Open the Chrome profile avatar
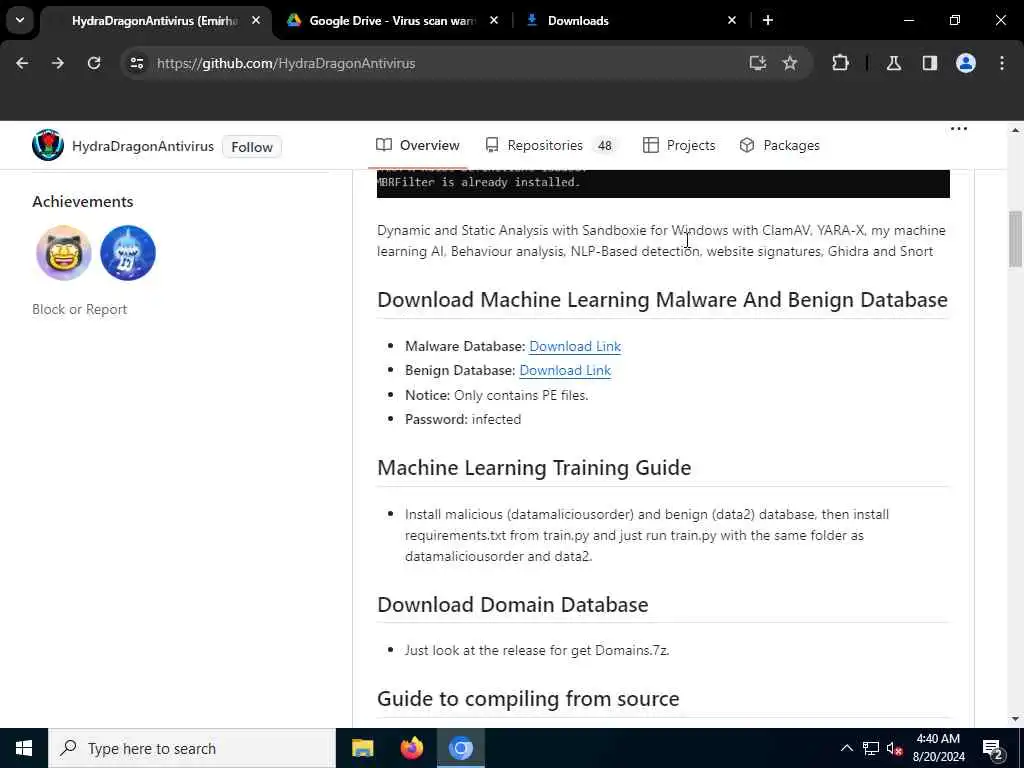The height and width of the screenshot is (768, 1024). [x=966, y=63]
